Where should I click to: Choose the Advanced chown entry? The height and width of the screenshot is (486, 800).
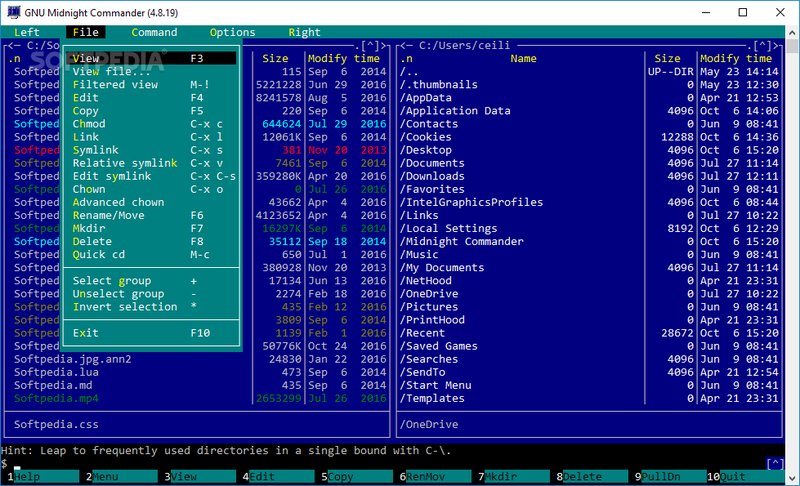click(151, 202)
